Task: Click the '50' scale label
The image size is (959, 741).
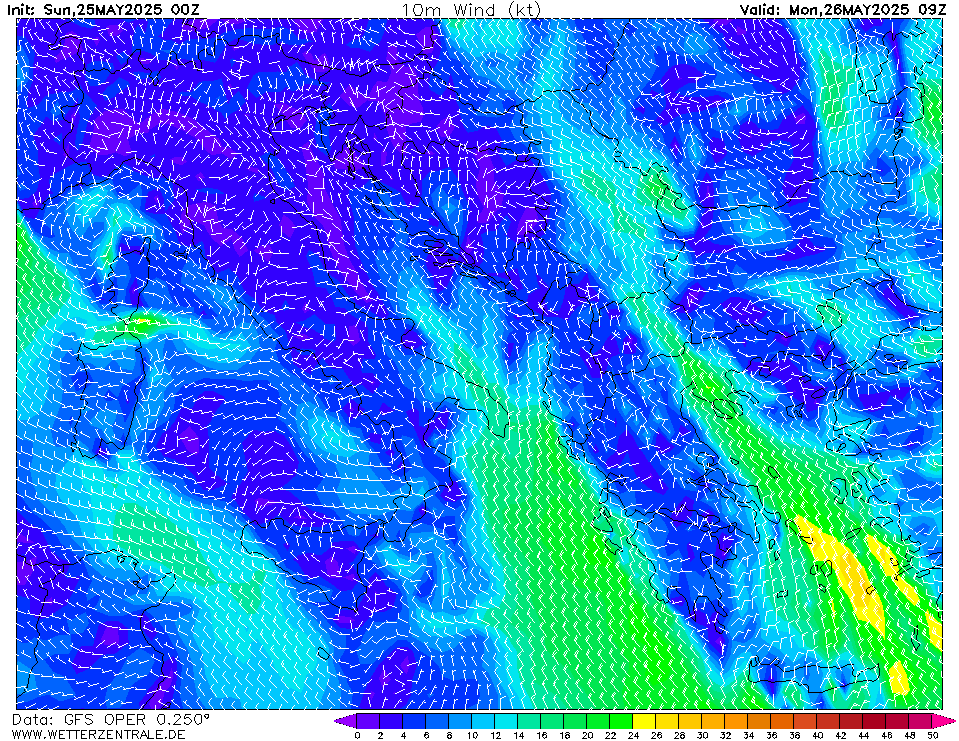Action: [x=932, y=735]
